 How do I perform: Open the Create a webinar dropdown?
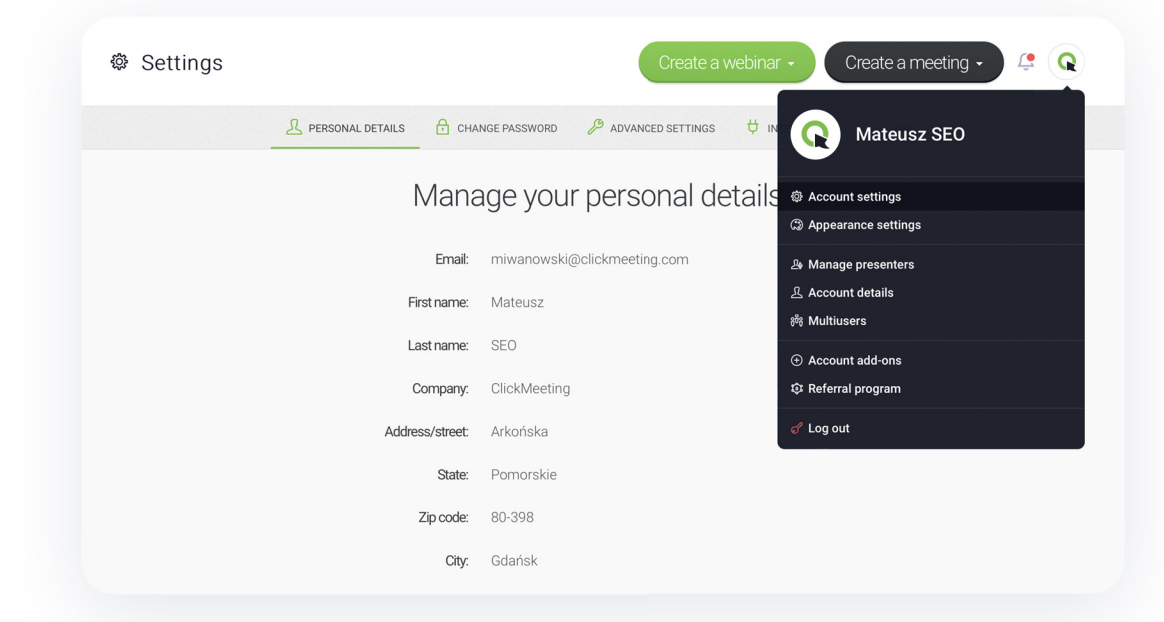coord(727,62)
